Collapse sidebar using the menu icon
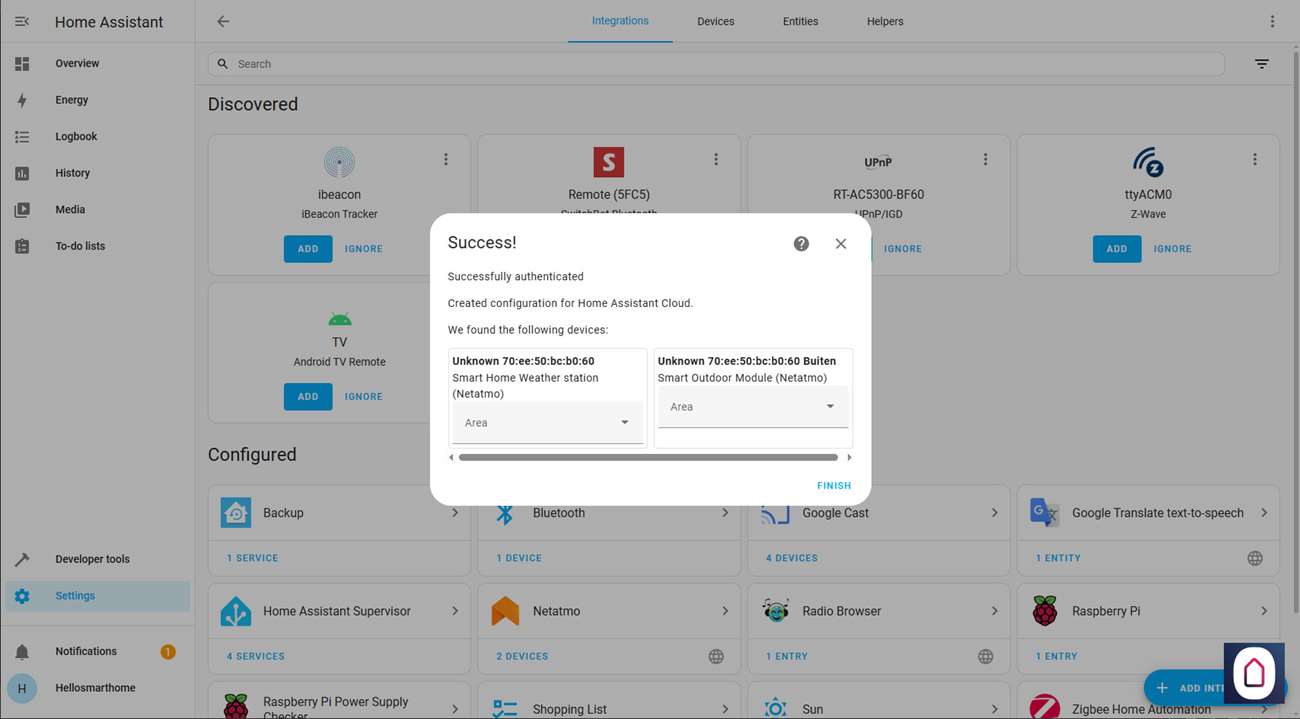This screenshot has height=719, width=1300. 22,21
